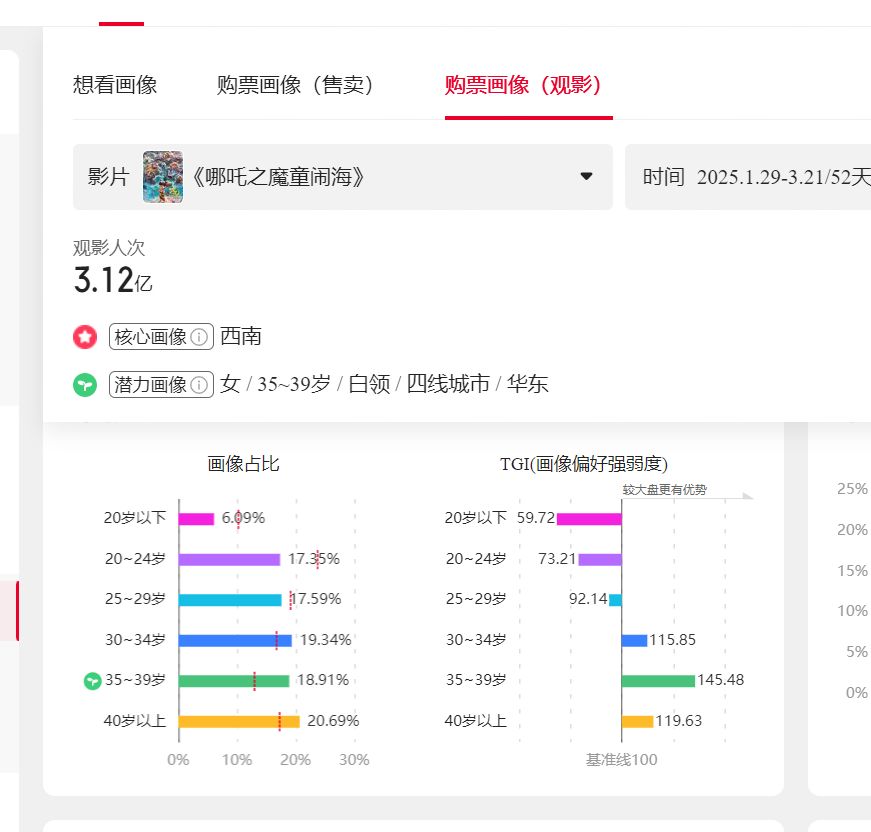Screen dimensions: 871x832
Task: Click info icon in 潜力画像 tag
Action: coord(199,384)
